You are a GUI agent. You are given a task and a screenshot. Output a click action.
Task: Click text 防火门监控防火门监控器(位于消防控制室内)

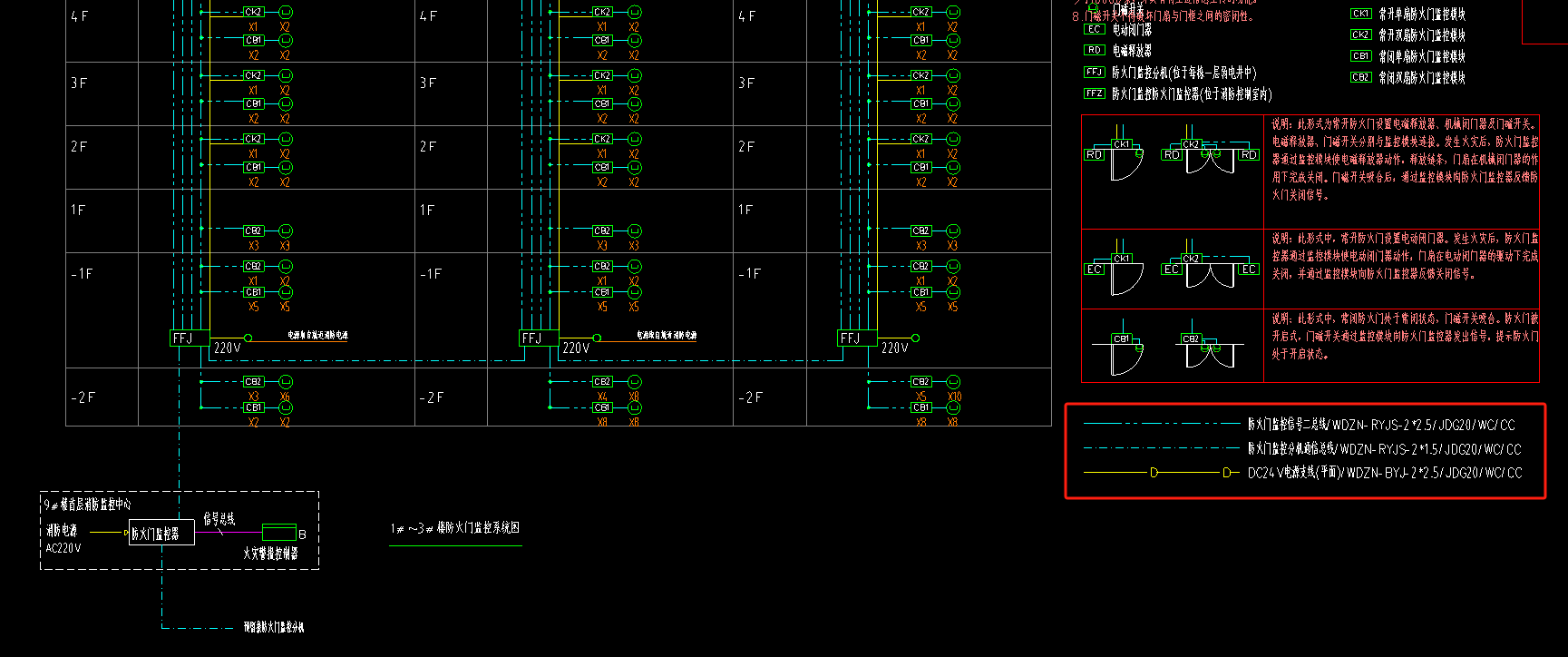(x=1192, y=93)
